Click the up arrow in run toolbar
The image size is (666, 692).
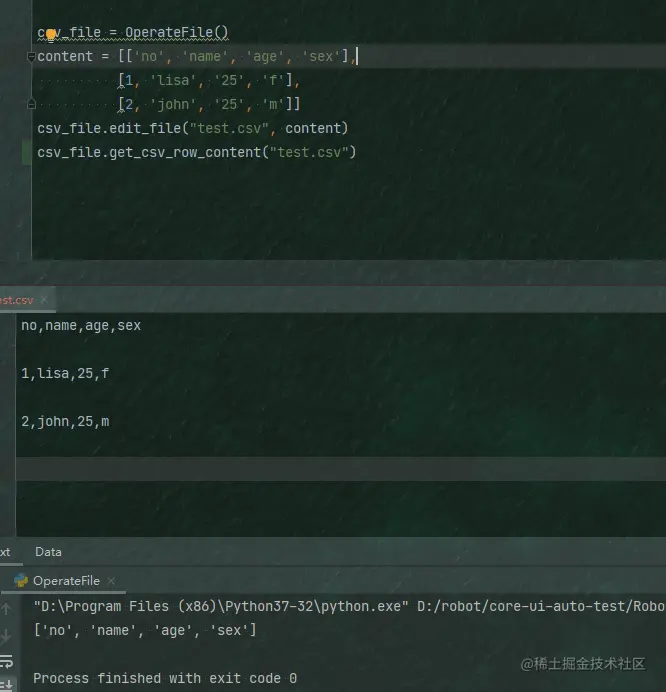[6, 609]
